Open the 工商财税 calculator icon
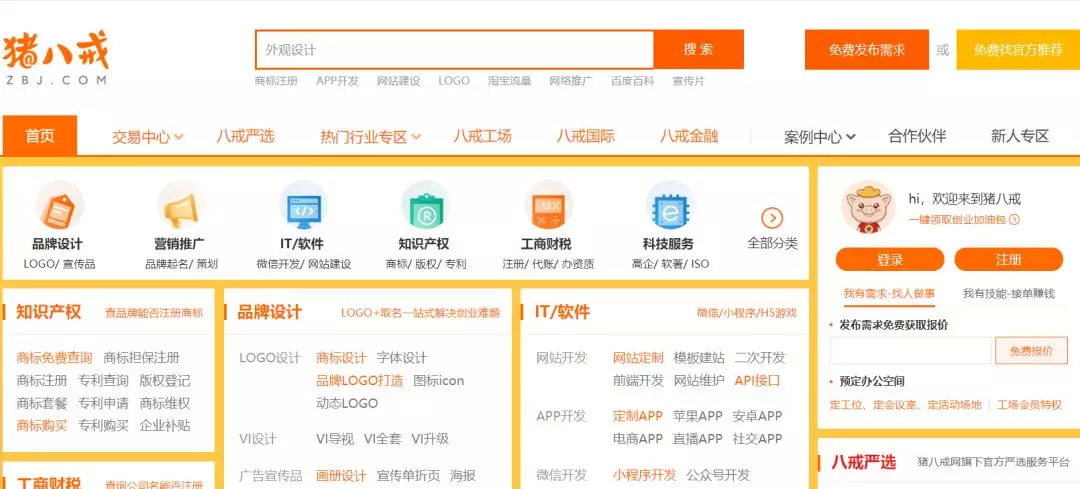 click(548, 207)
